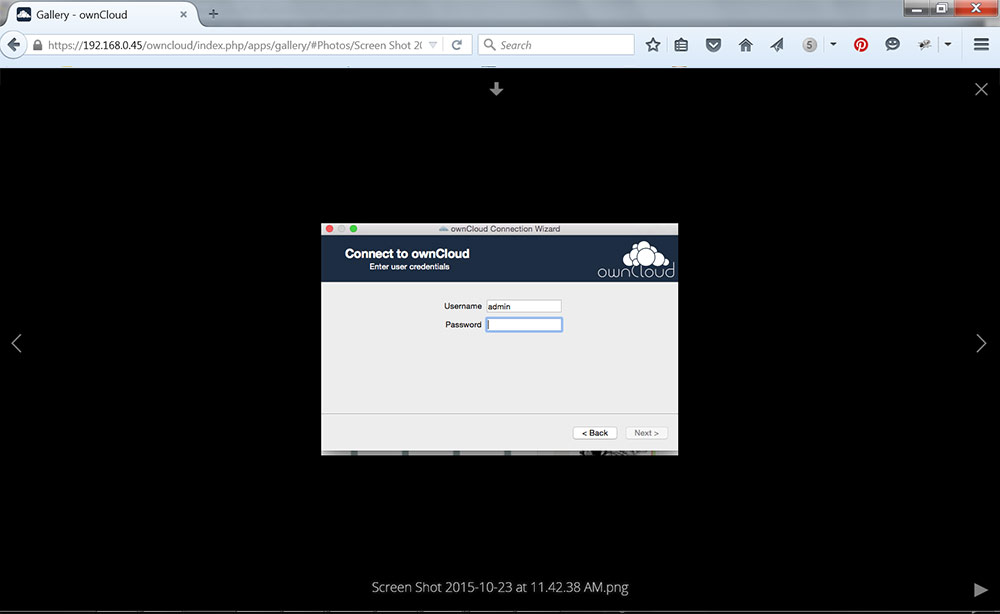Click the screenshot file name caption
Viewport: 1000px width, 614px height.
tap(500, 587)
